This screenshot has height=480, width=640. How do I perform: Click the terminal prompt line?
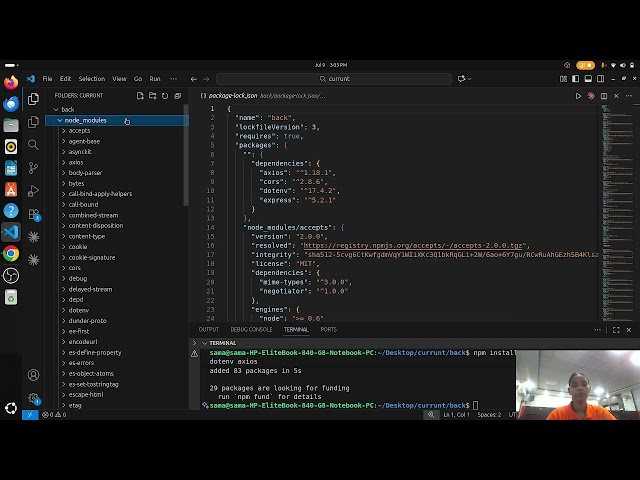coord(343,406)
